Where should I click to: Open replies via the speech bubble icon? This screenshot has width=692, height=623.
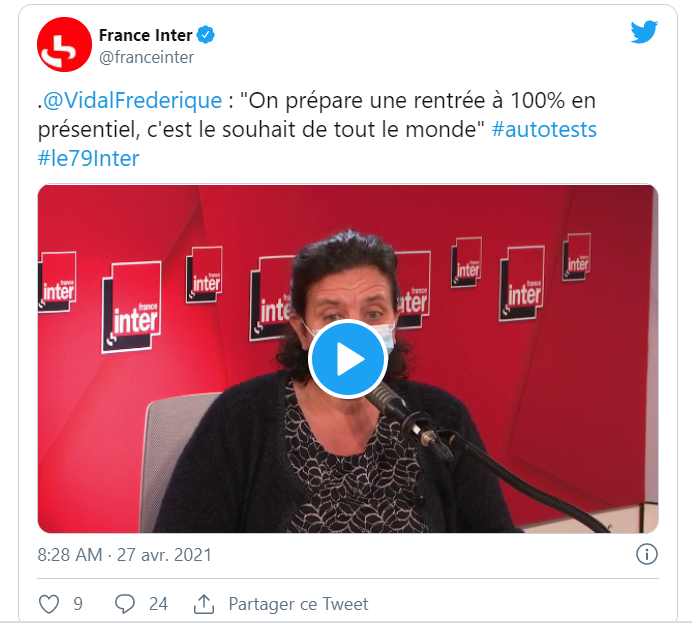[x=125, y=604]
